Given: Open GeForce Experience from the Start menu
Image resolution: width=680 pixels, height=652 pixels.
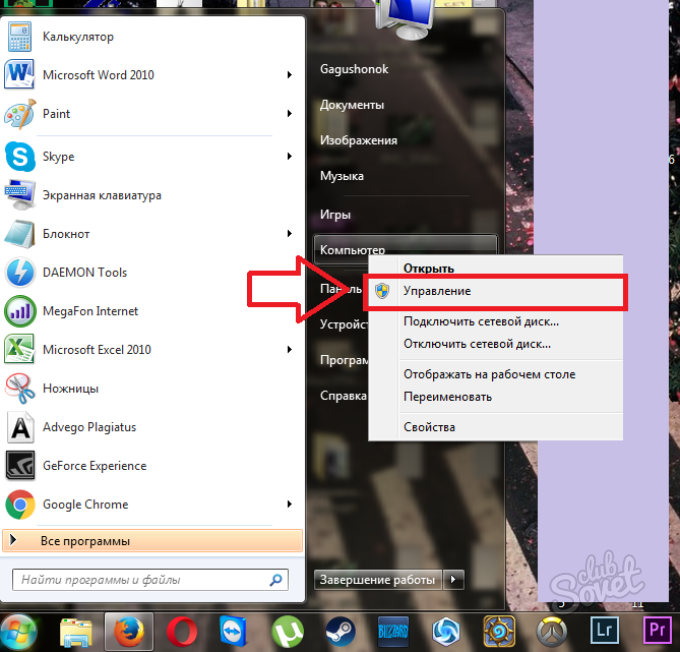Looking at the screenshot, I should pos(94,466).
